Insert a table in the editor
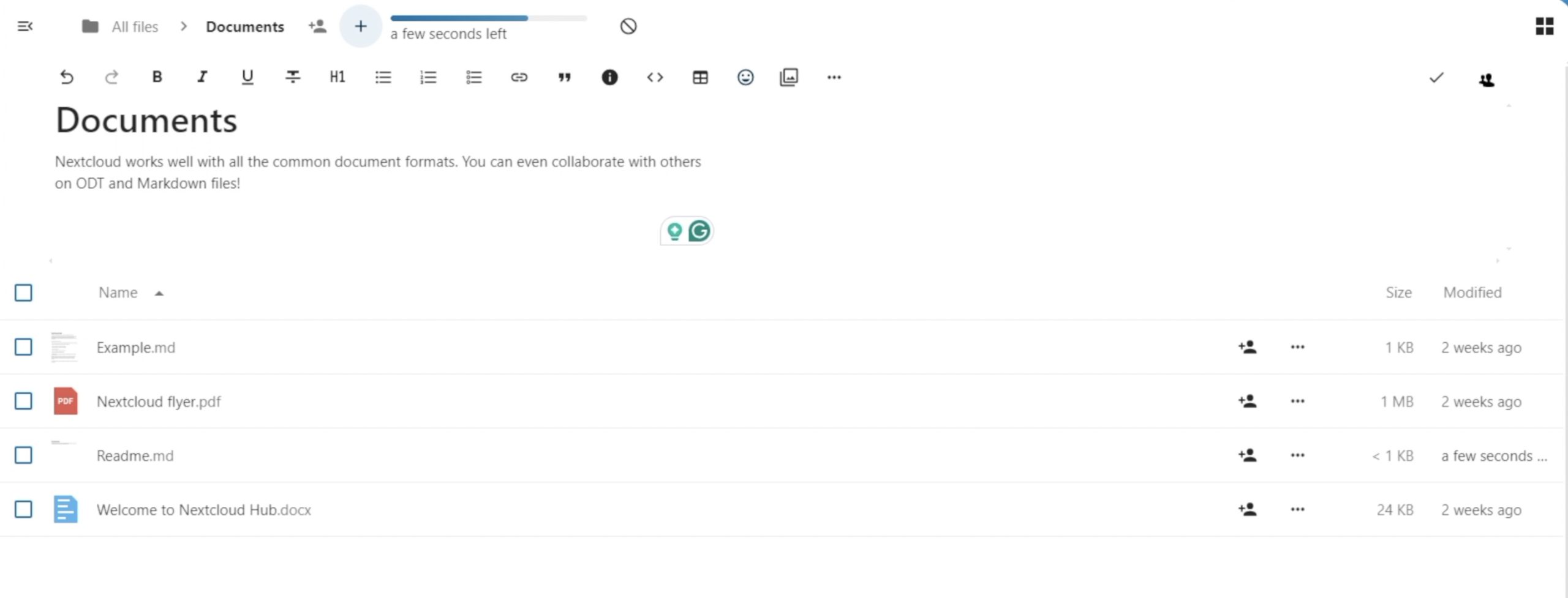Screen dimensions: 1568x598 click(x=700, y=77)
